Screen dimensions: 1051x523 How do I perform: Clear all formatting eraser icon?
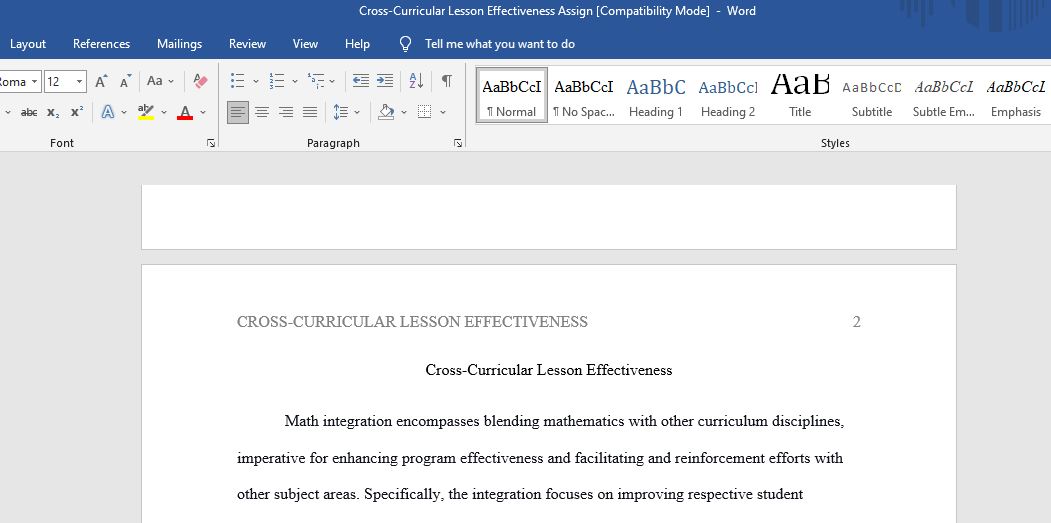[200, 81]
